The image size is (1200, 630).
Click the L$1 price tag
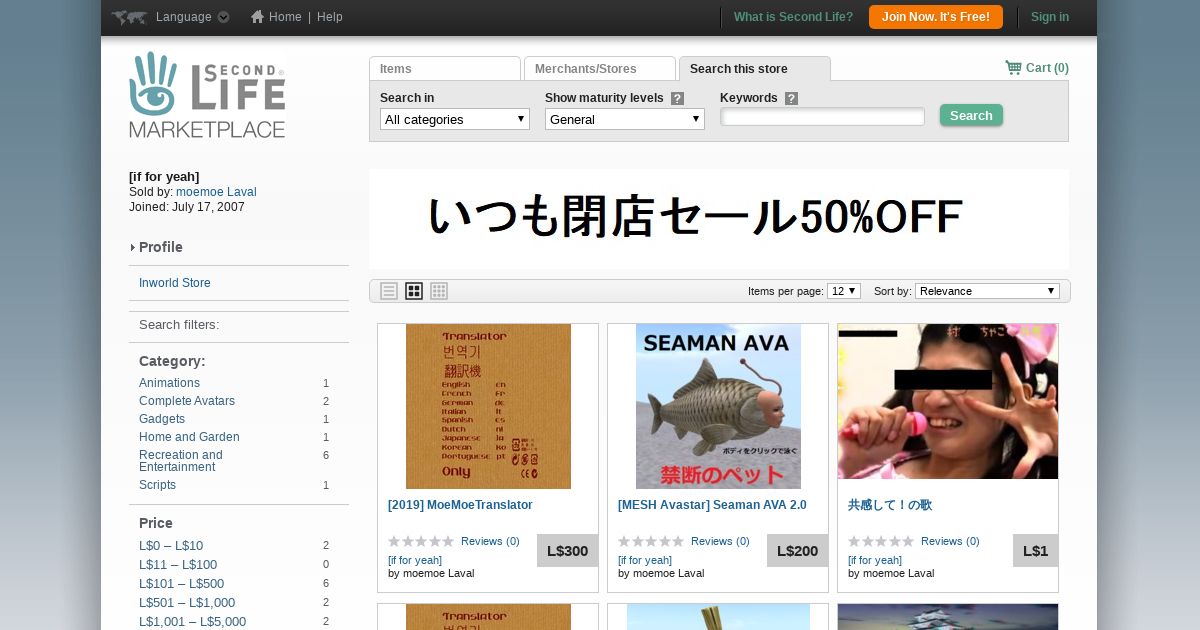point(1036,551)
